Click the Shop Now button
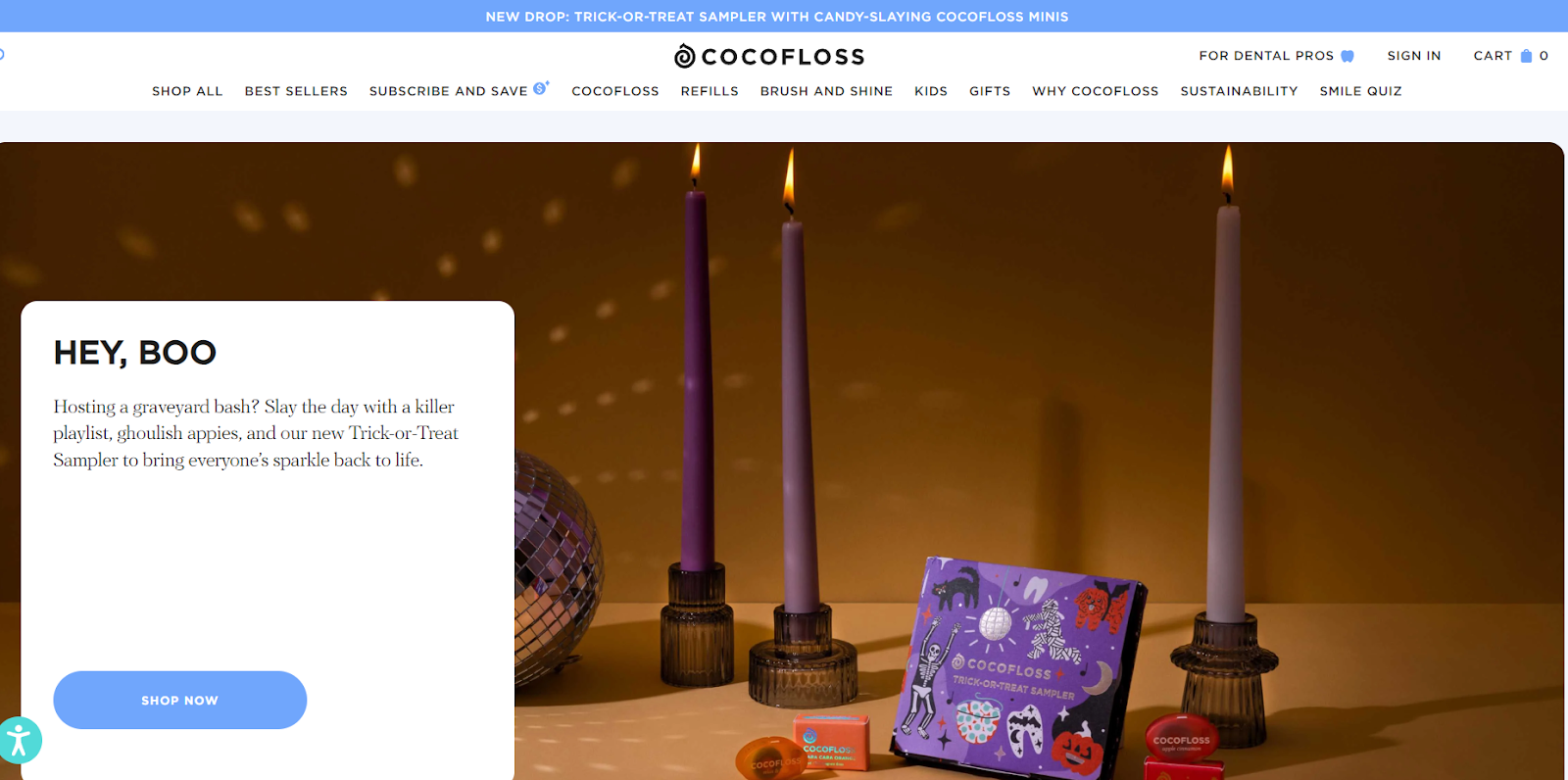The image size is (1568, 780). coord(179,700)
